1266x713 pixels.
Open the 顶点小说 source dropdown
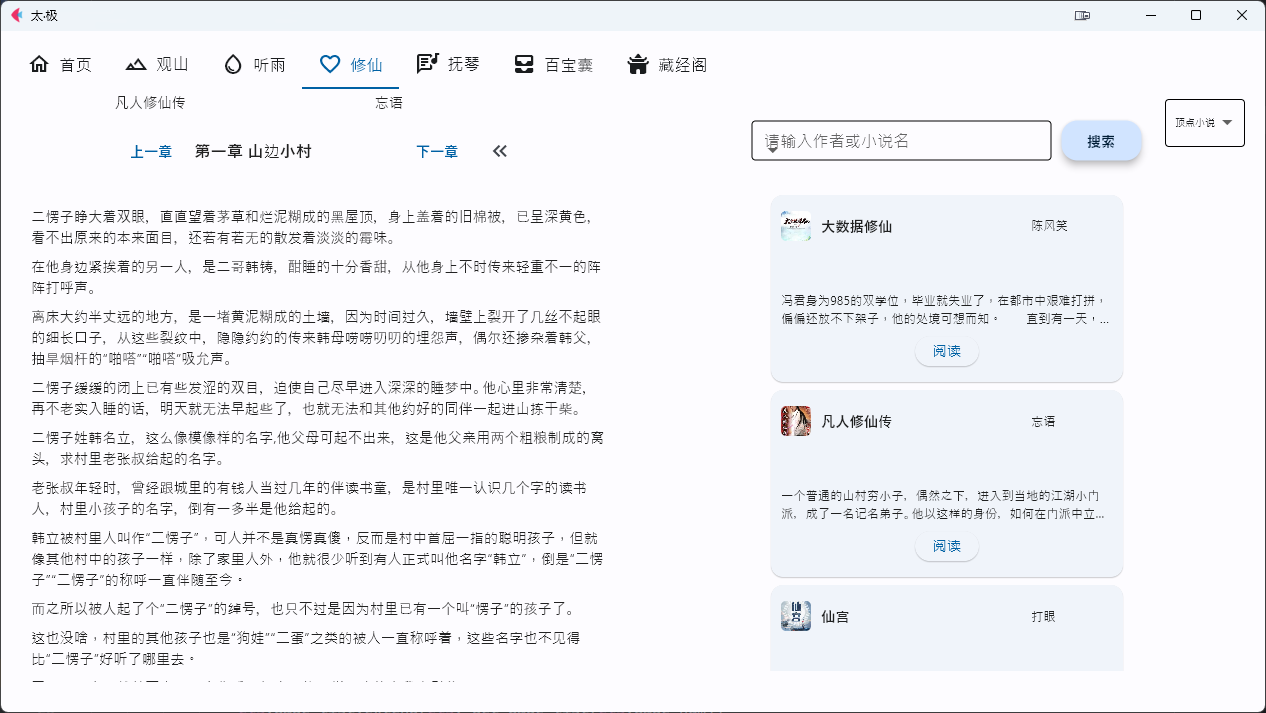tap(1204, 122)
